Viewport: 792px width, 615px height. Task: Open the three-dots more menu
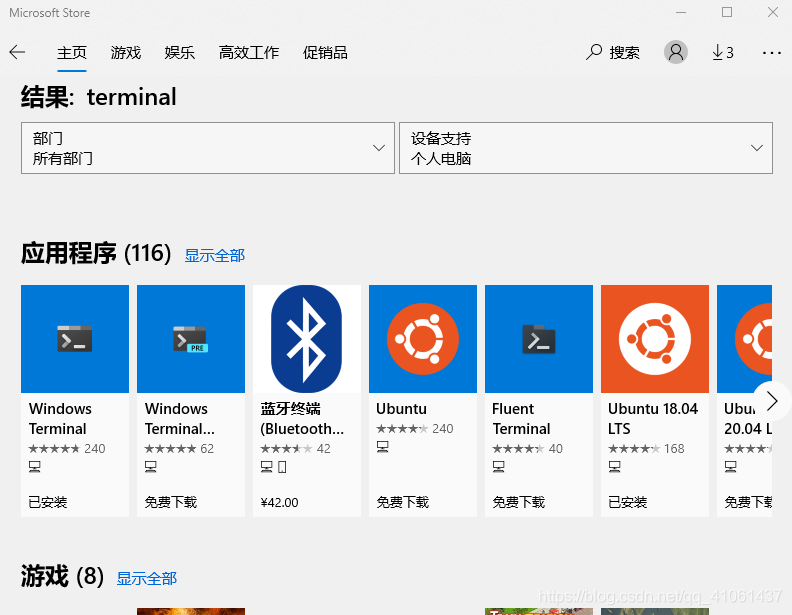772,53
